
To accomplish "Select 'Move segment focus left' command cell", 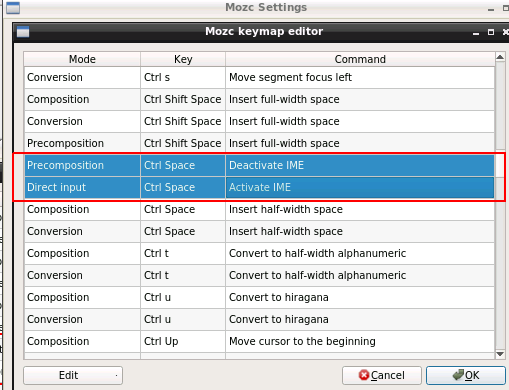I will click(360, 77).
